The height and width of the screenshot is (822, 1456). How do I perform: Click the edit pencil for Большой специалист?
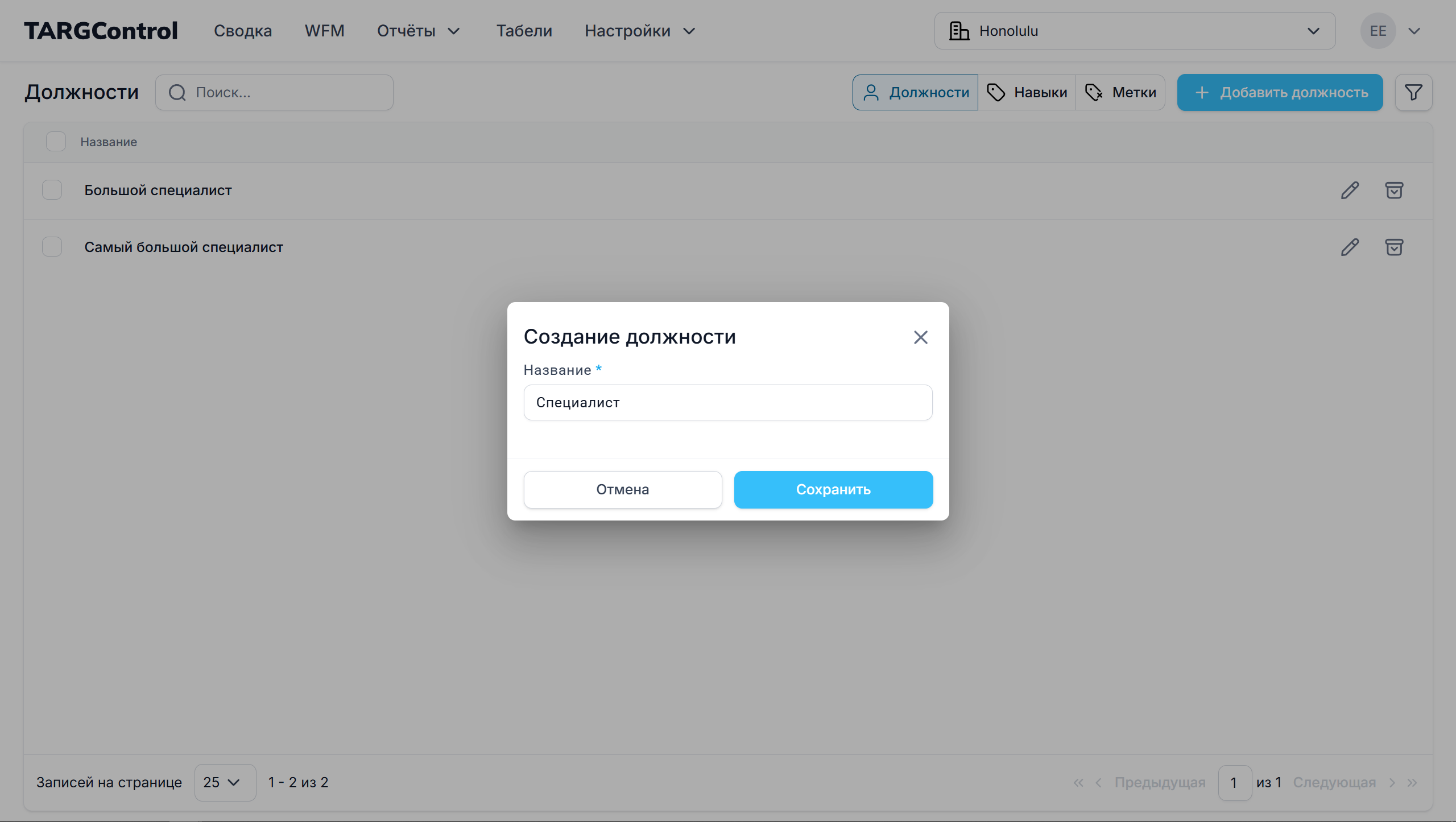[1350, 190]
